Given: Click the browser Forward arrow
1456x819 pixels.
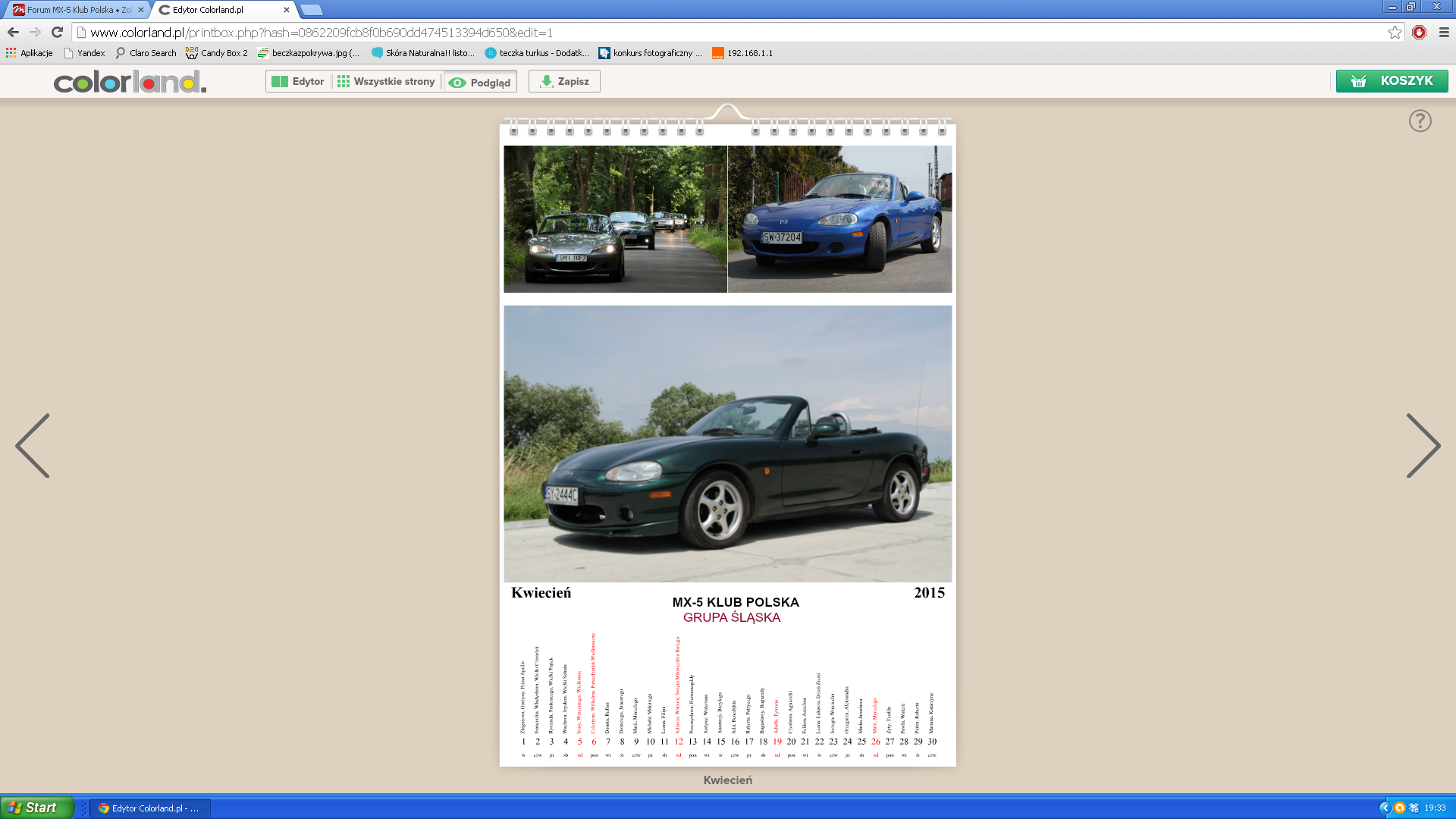Looking at the screenshot, I should [35, 32].
